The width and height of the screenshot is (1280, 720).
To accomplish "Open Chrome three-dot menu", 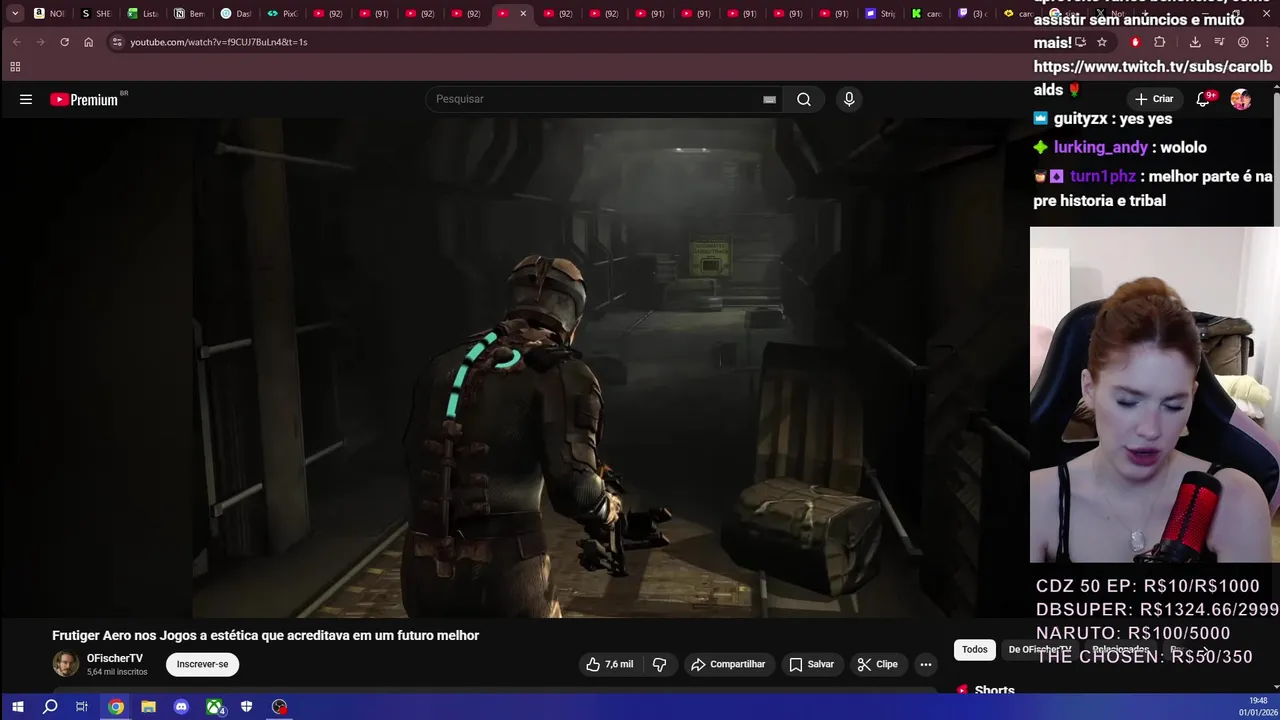I will [x=1266, y=42].
